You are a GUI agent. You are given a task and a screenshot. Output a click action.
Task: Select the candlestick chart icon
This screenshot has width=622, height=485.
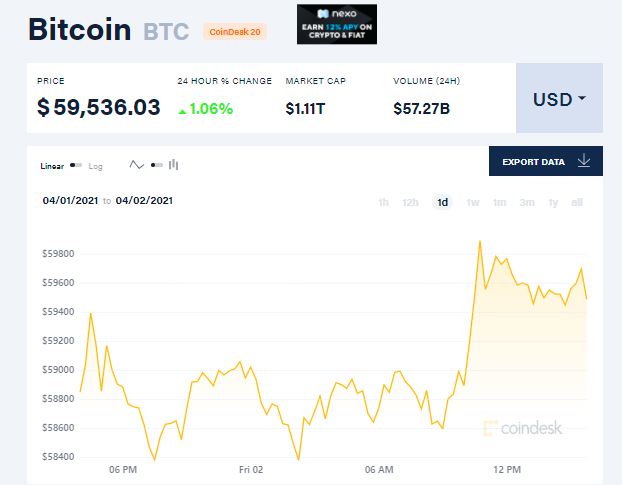[x=173, y=165]
